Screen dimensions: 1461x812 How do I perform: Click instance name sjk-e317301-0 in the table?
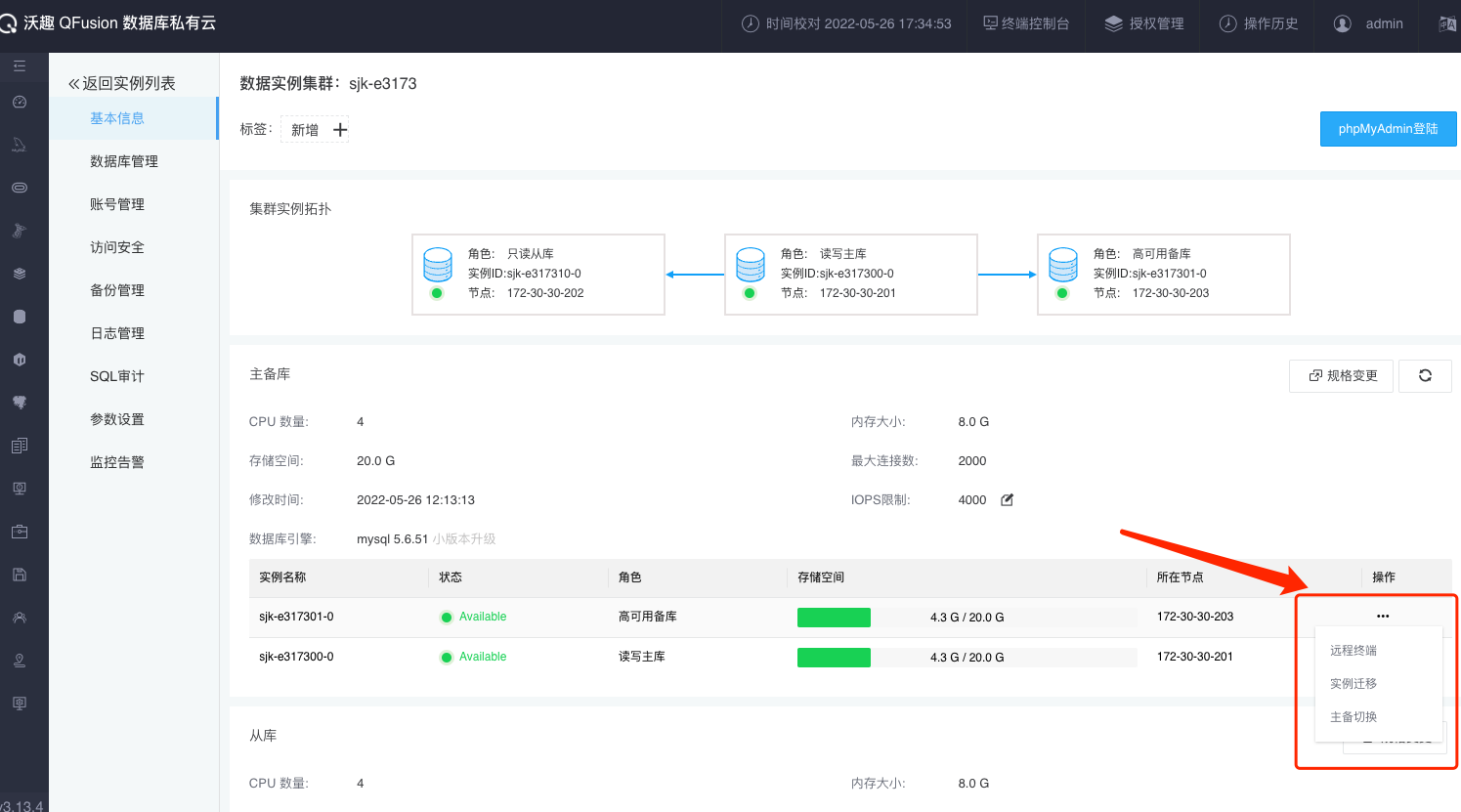[296, 617]
